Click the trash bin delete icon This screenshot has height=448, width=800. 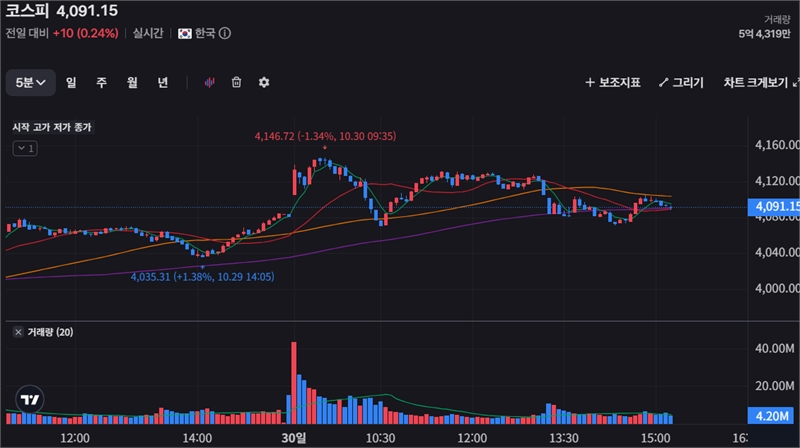237,83
